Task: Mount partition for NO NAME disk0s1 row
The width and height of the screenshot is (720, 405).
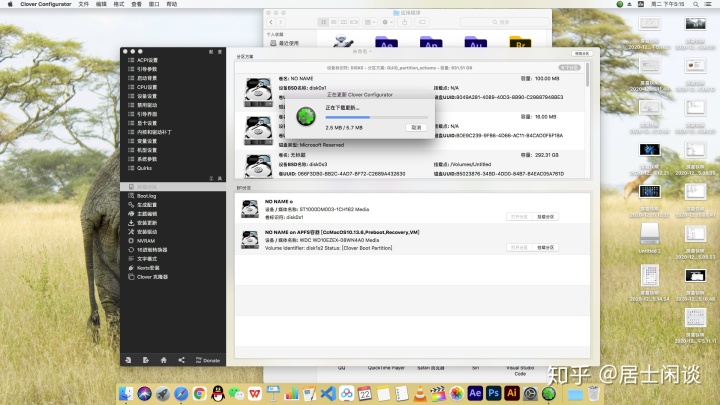Action: coord(546,217)
